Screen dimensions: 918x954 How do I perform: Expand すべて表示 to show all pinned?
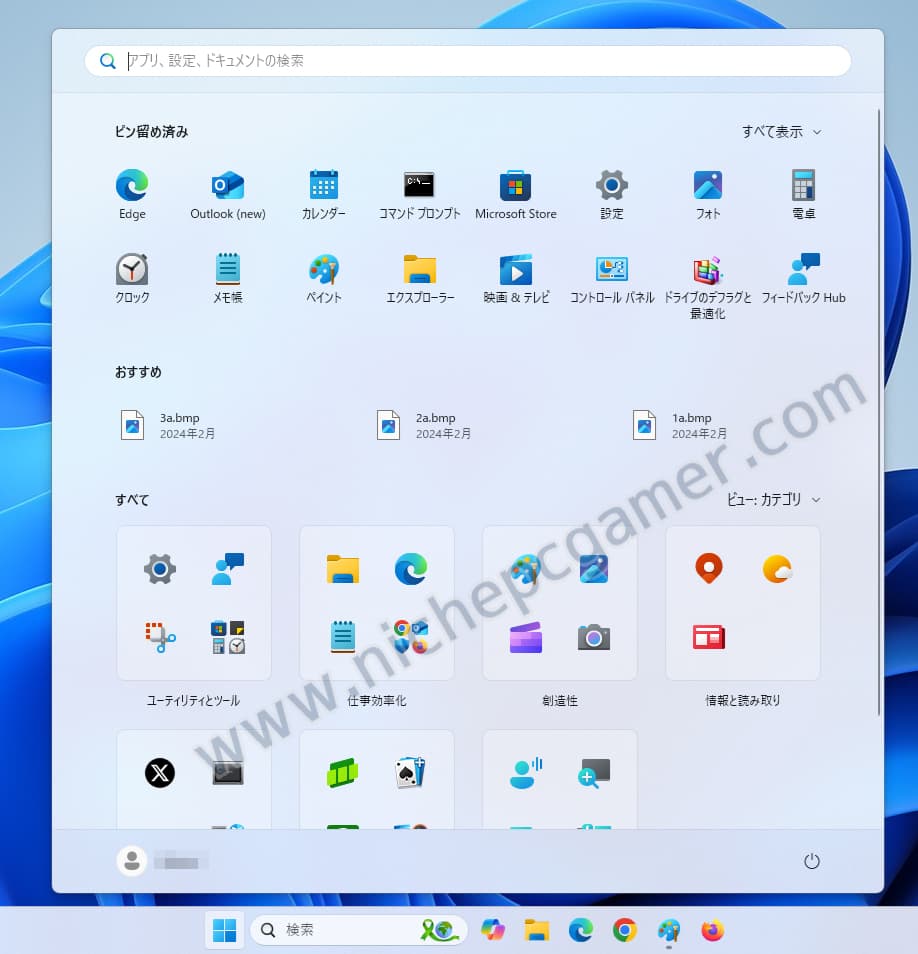[x=781, y=132]
